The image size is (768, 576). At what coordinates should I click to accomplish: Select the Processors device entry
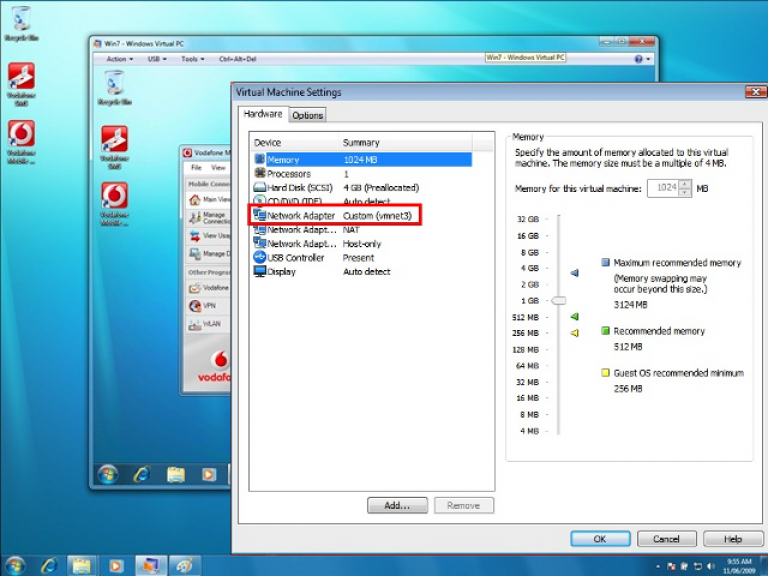[x=288, y=173]
